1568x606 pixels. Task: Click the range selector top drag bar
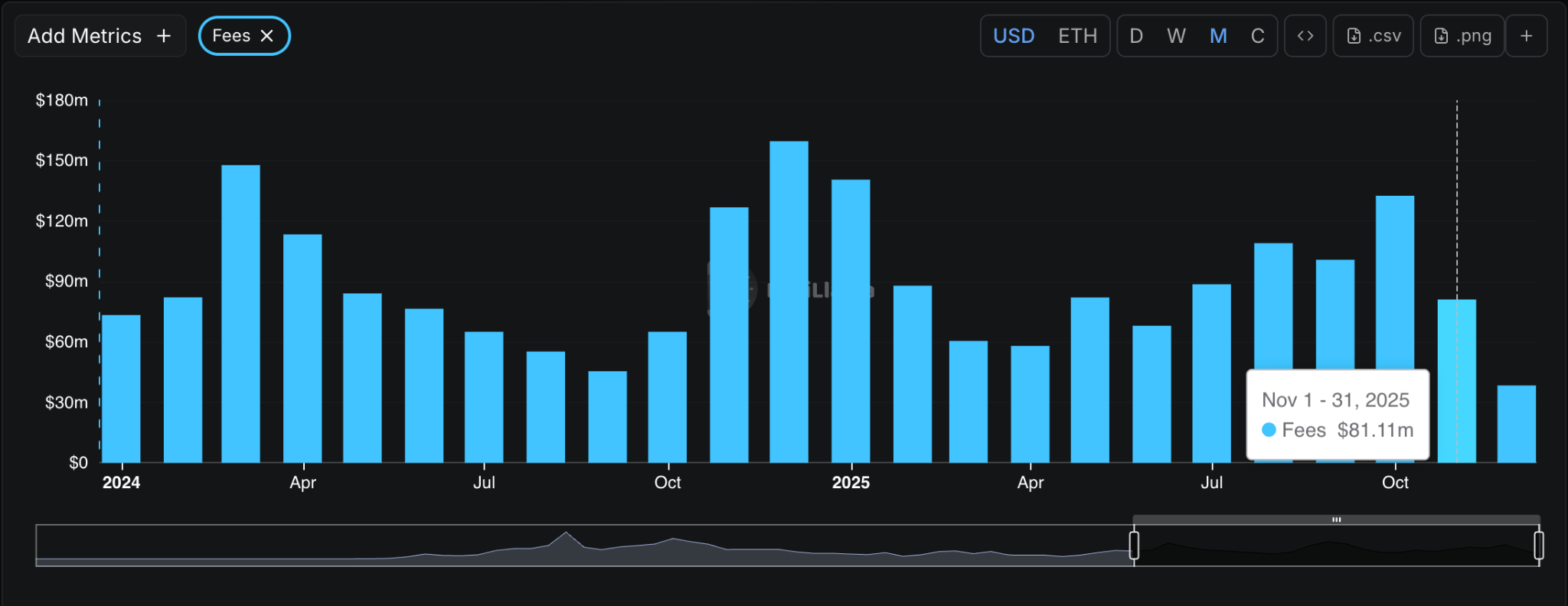coord(1336,520)
